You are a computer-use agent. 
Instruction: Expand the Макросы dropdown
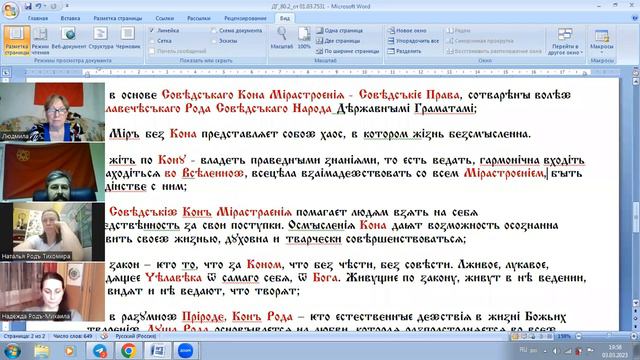point(602,41)
